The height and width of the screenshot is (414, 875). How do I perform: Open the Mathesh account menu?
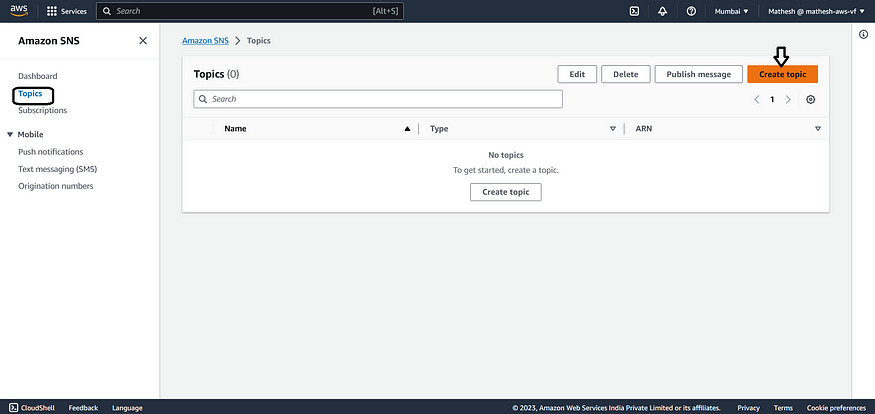tap(816, 11)
